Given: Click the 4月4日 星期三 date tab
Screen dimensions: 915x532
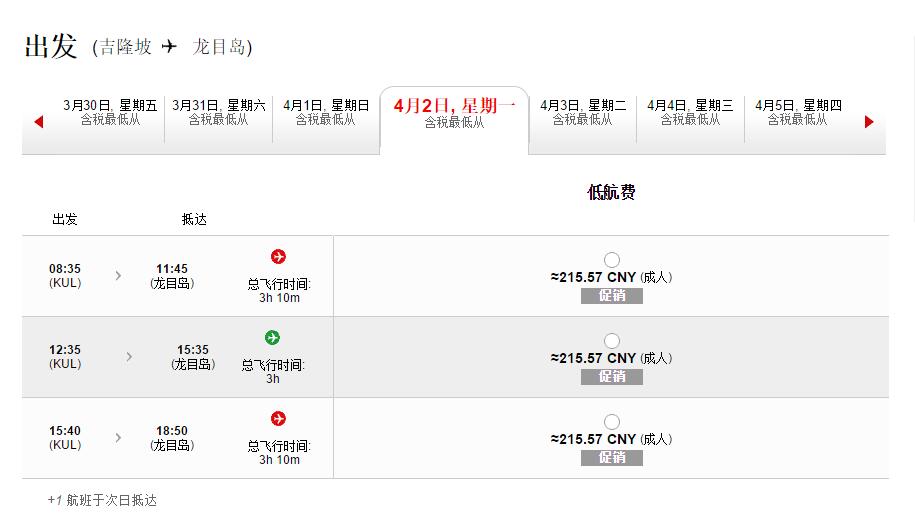Looking at the screenshot, I should [x=690, y=112].
